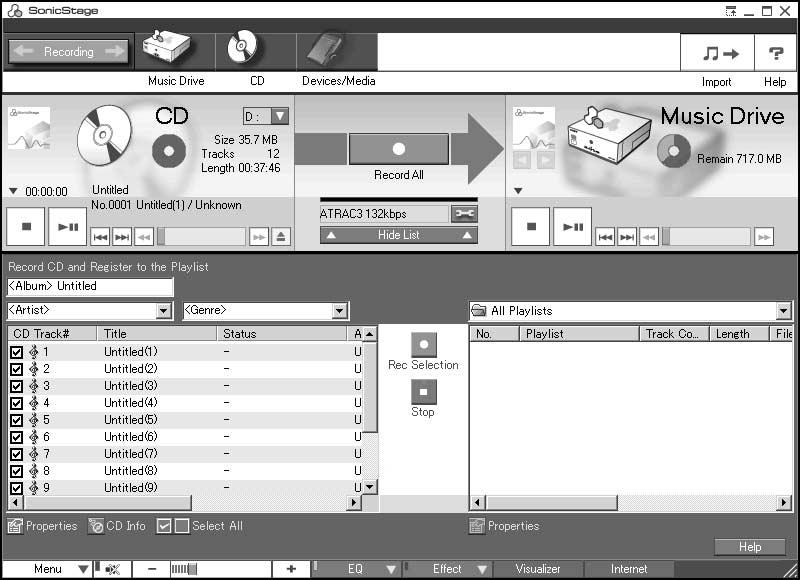The width and height of the screenshot is (800, 580).
Task: Sort playlists by Length column
Action: tap(739, 334)
